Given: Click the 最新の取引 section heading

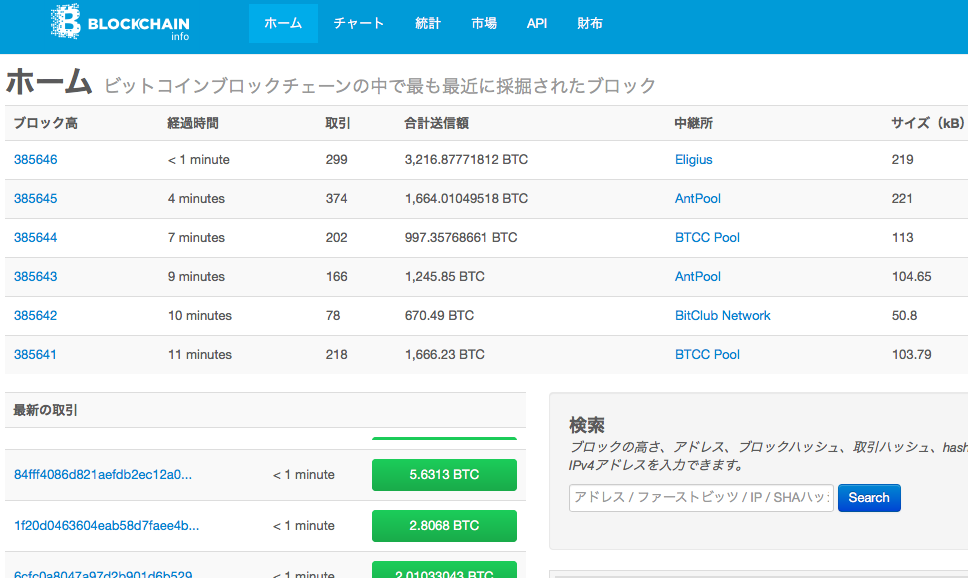Looking at the screenshot, I should tap(45, 410).
